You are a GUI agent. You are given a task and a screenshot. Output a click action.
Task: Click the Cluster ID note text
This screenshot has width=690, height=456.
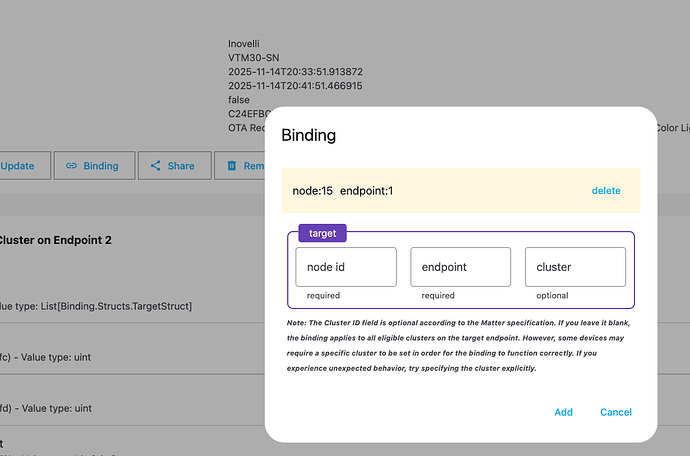point(460,345)
